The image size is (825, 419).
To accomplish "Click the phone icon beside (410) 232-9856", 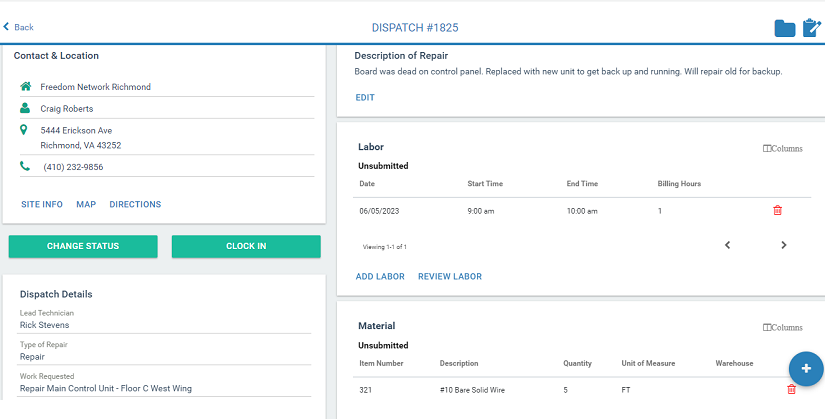I will 25,167.
